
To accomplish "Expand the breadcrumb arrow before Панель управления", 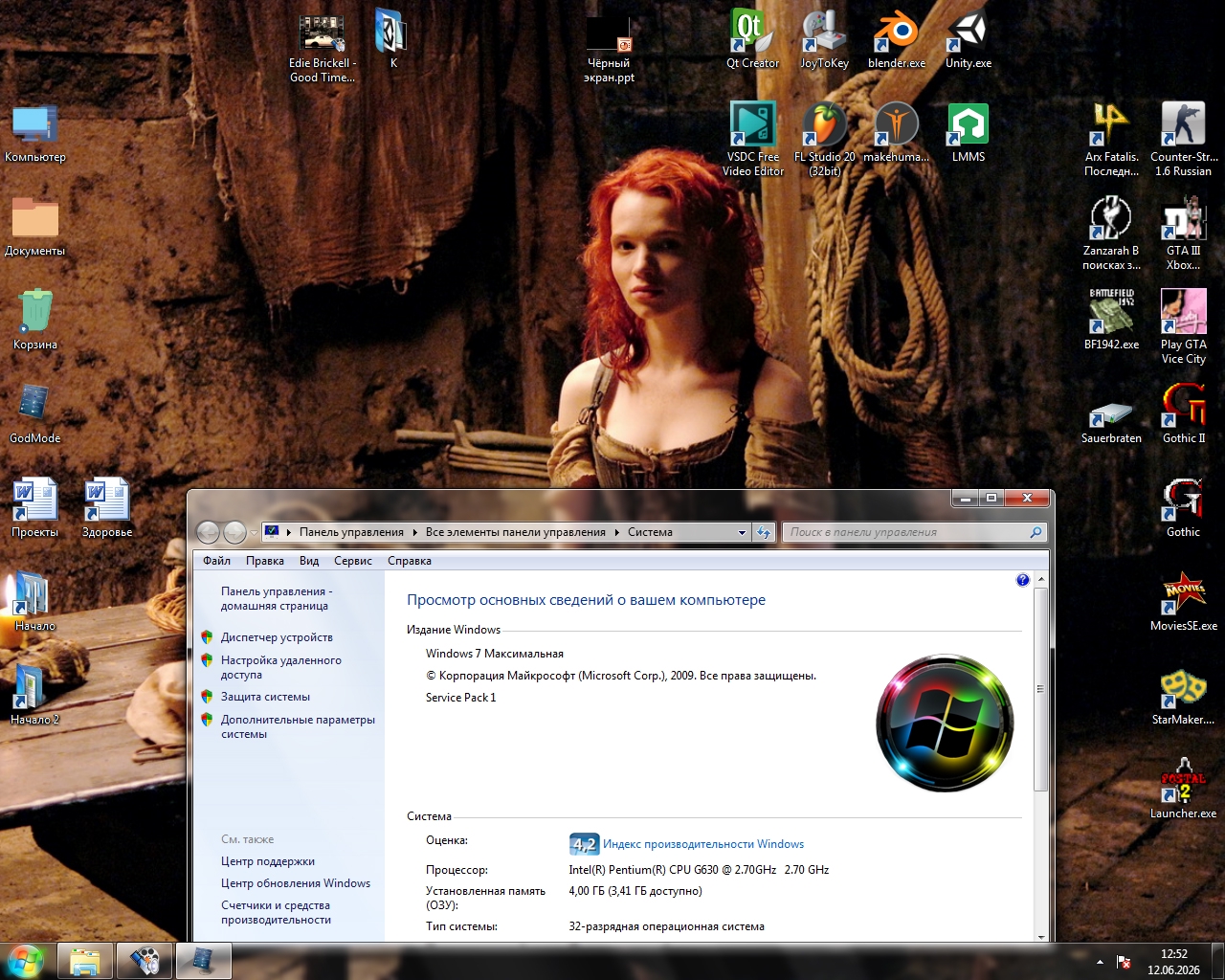I will 289,532.
